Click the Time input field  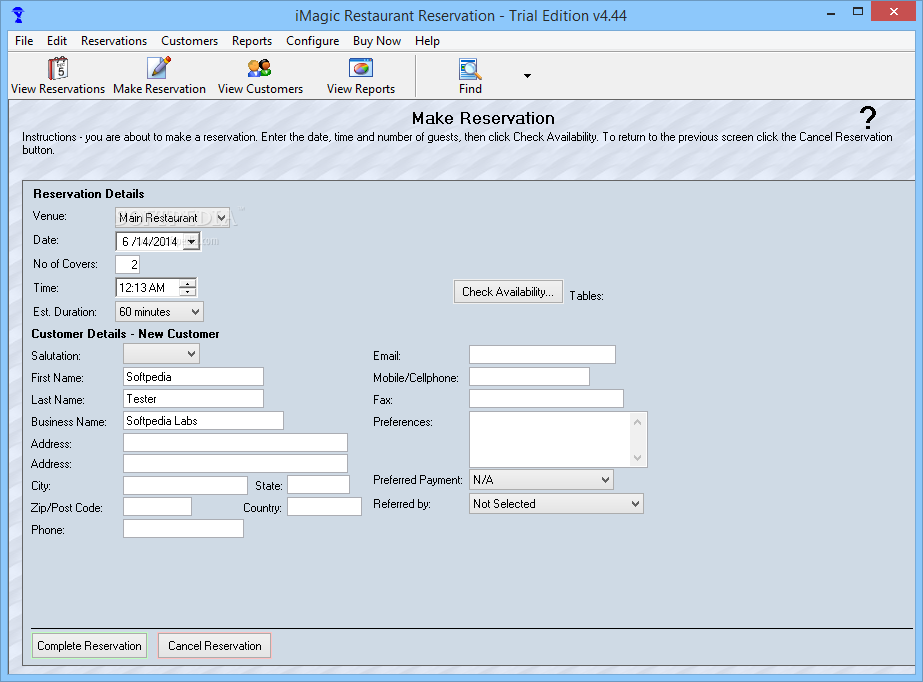(148, 288)
